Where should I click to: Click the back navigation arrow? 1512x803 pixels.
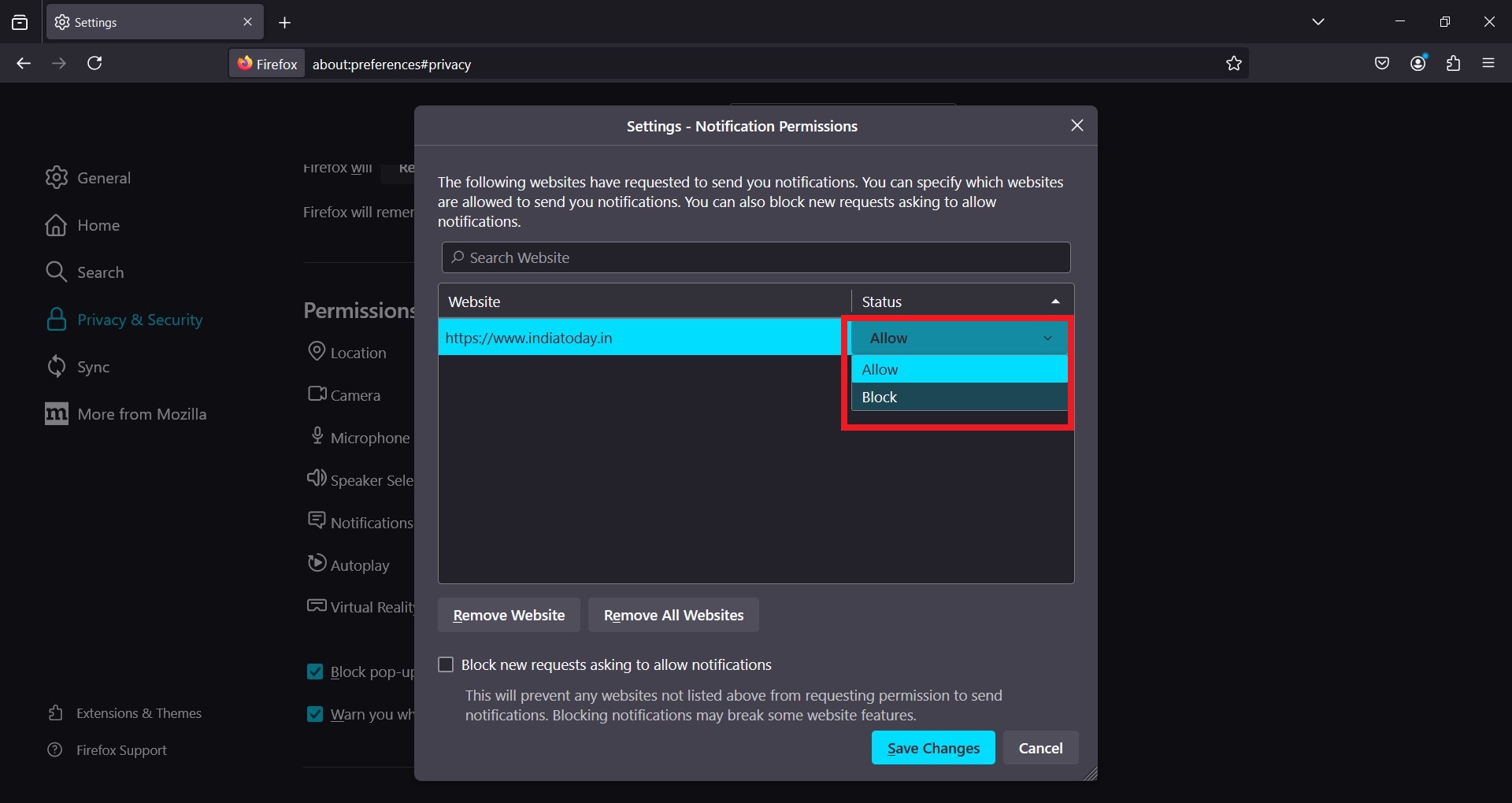pos(24,63)
